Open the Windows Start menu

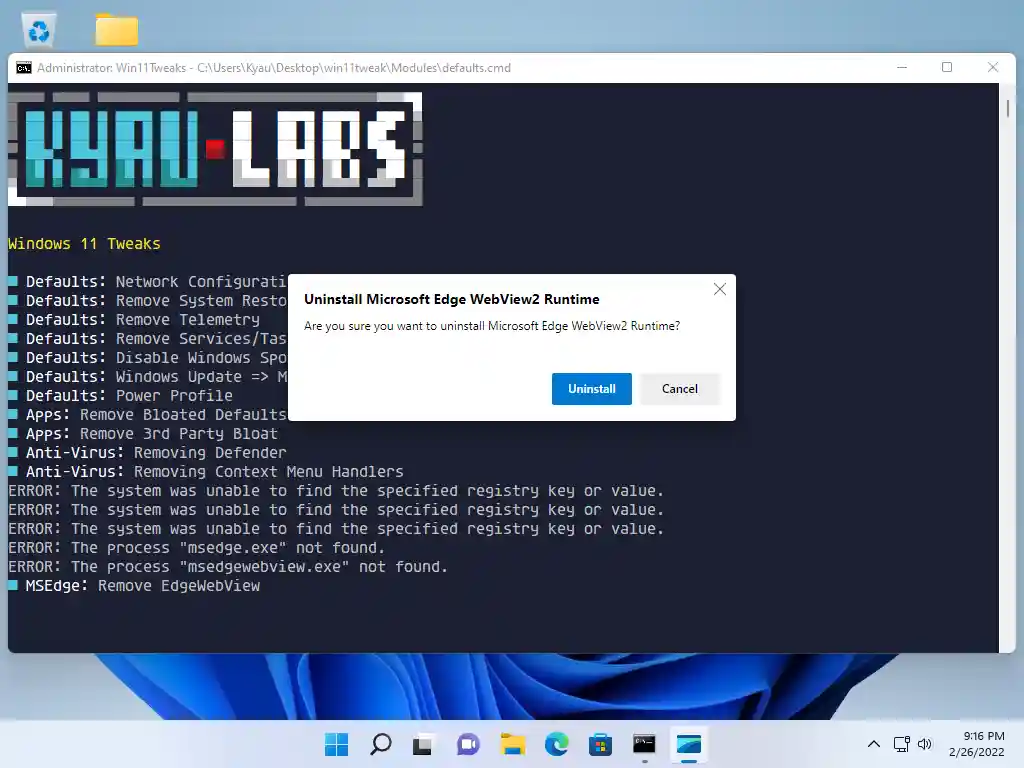click(336, 744)
